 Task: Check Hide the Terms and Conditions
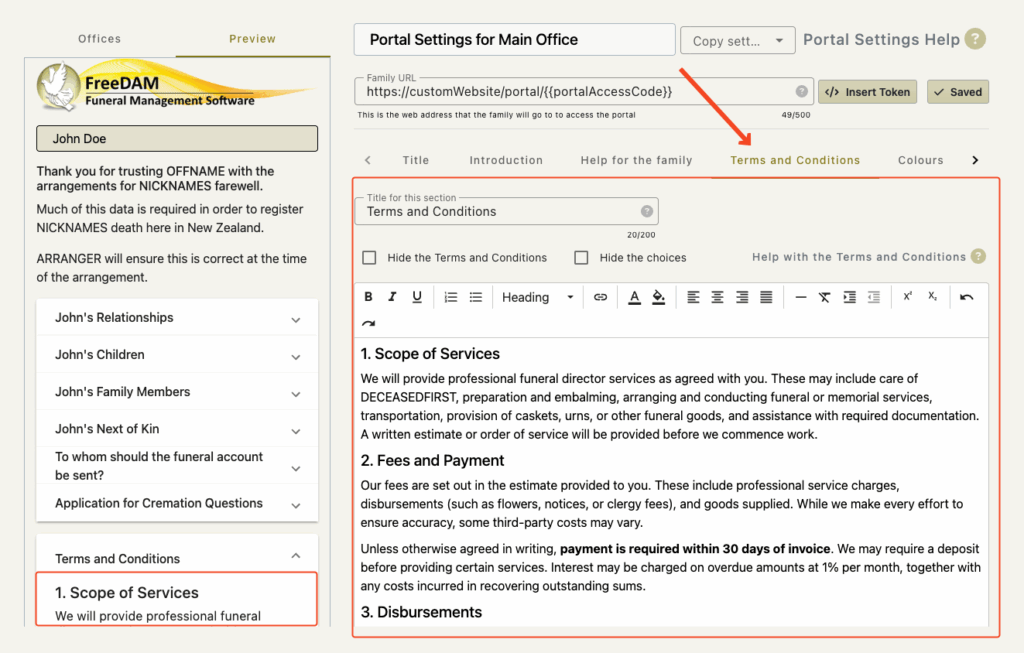[370, 258]
